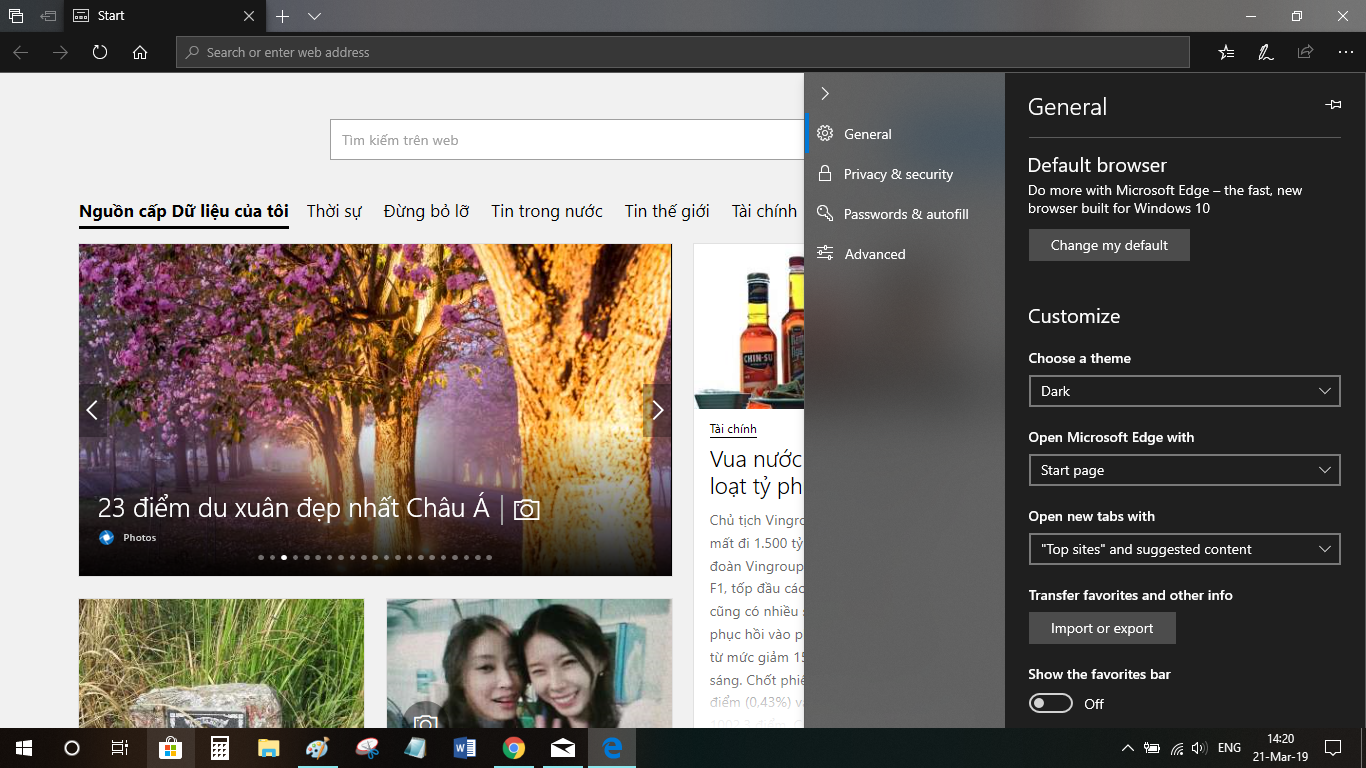Click the Microsoft Edge taskbar icon
This screenshot has height=768, width=1366.
612,748
